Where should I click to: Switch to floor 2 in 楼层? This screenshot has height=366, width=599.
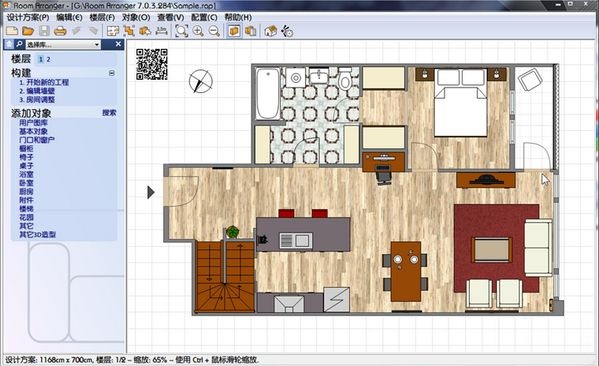pos(49,59)
